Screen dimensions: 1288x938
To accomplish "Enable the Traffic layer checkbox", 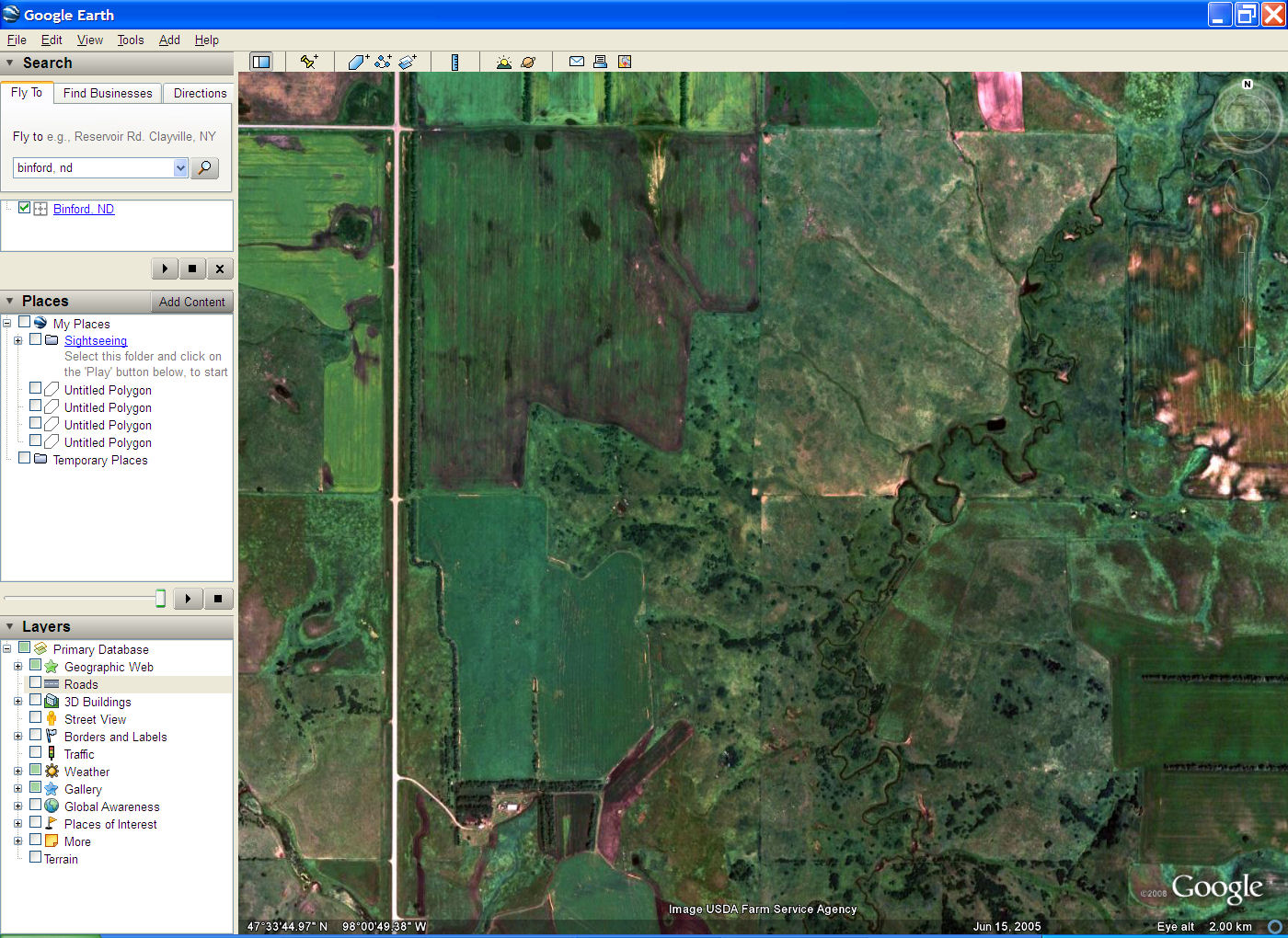I will point(35,753).
